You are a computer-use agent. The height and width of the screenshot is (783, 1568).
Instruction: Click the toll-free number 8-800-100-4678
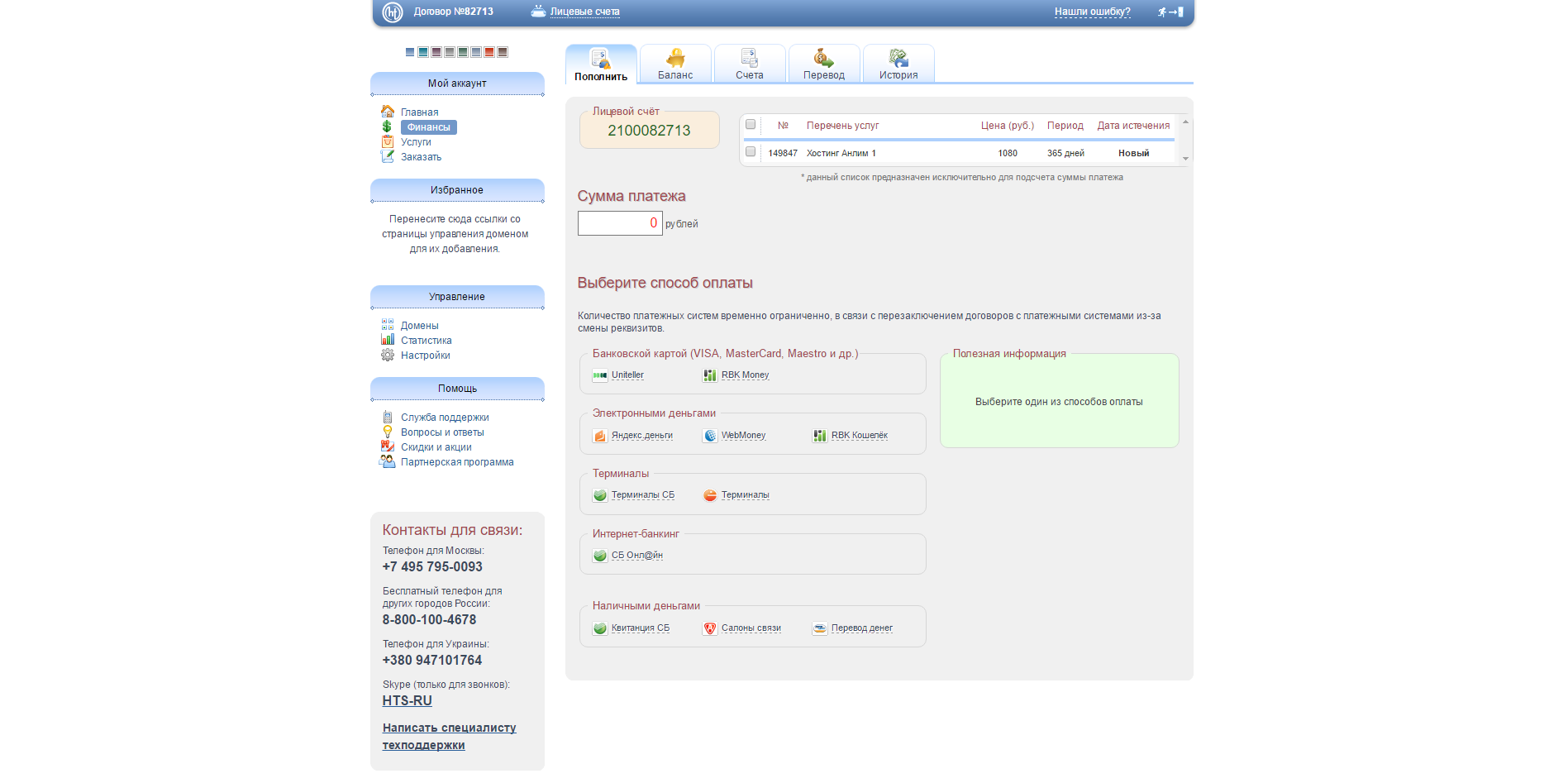430,620
